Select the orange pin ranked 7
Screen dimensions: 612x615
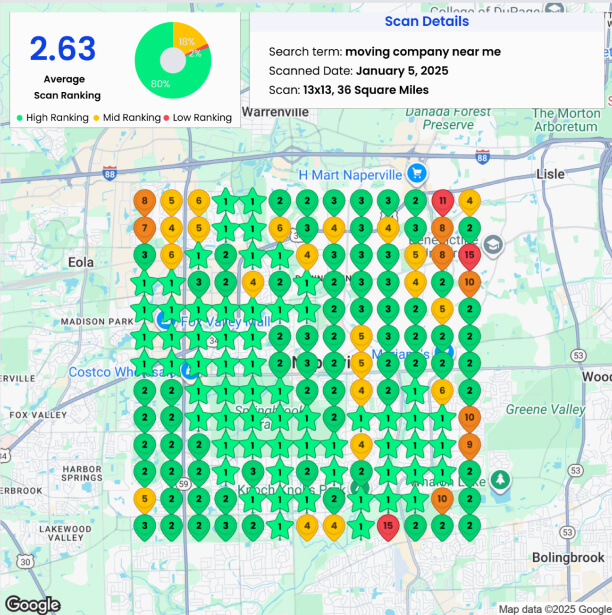(145, 229)
